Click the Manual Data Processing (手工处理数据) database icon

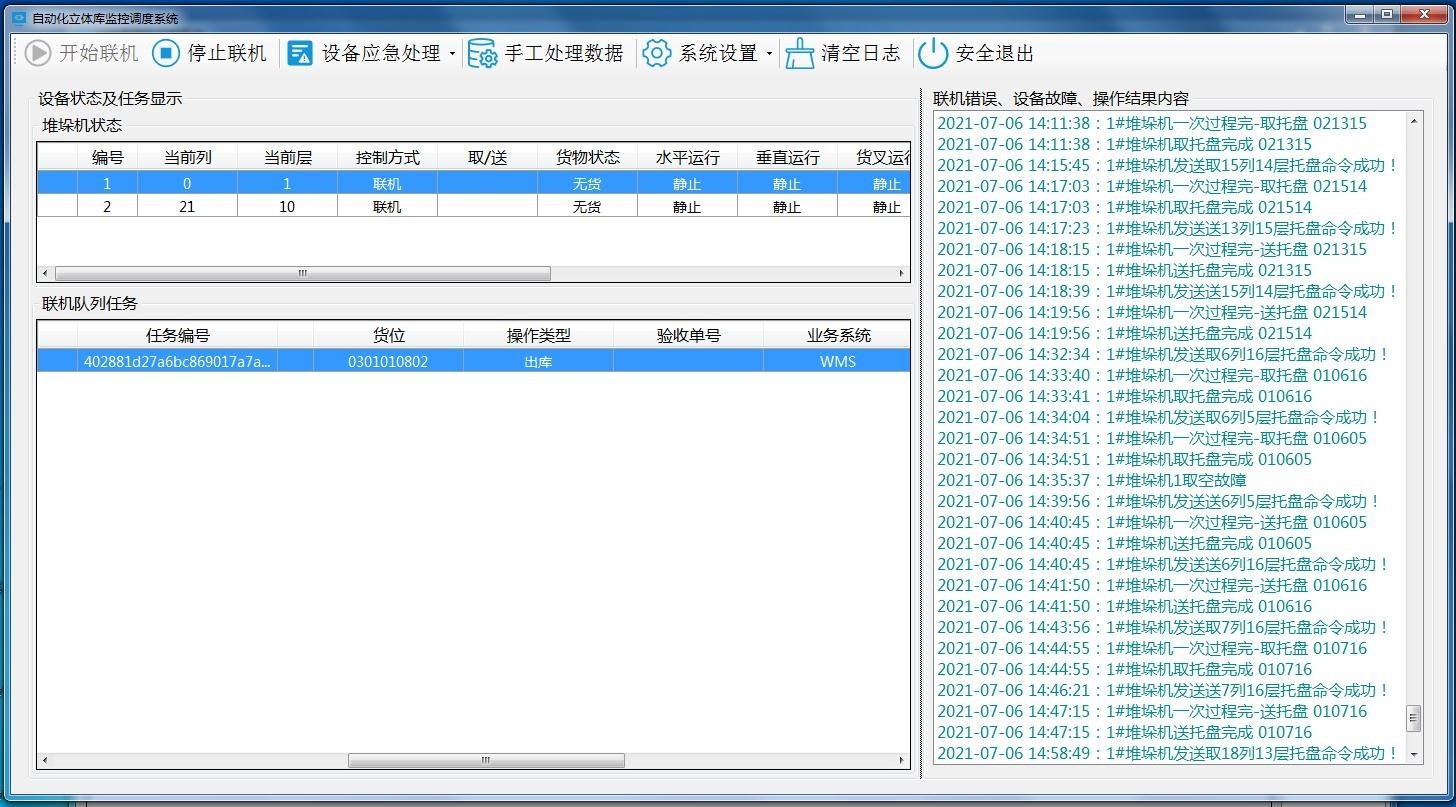point(483,53)
